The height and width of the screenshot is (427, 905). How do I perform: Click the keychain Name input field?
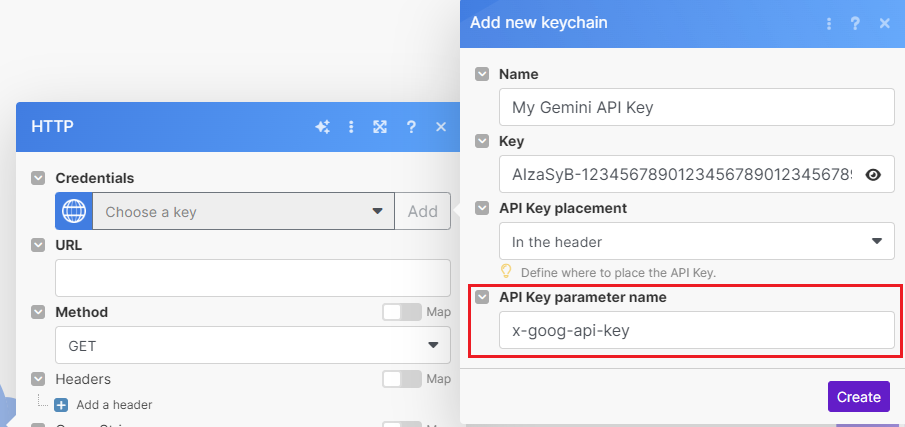[696, 107]
